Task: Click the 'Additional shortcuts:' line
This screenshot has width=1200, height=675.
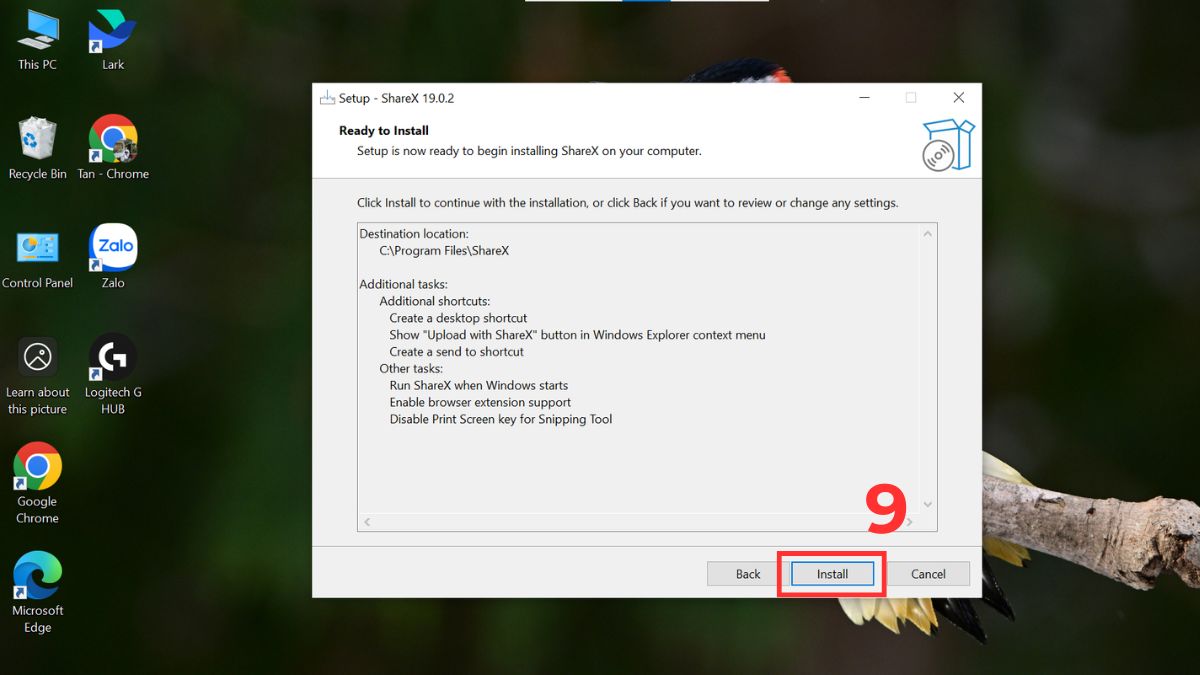Action: [435, 301]
